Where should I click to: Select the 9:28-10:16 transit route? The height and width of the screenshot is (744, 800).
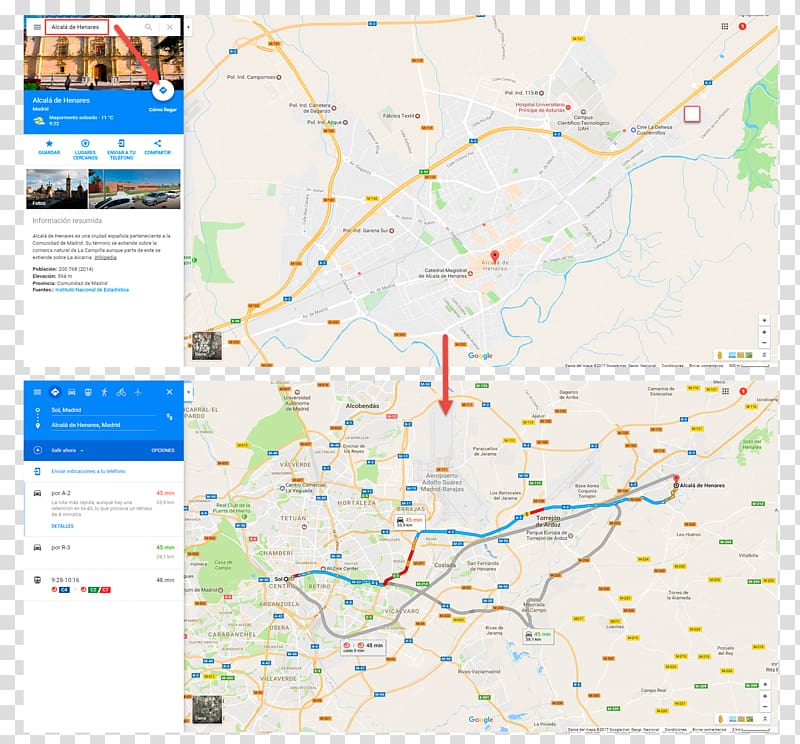pyautogui.click(x=104, y=585)
